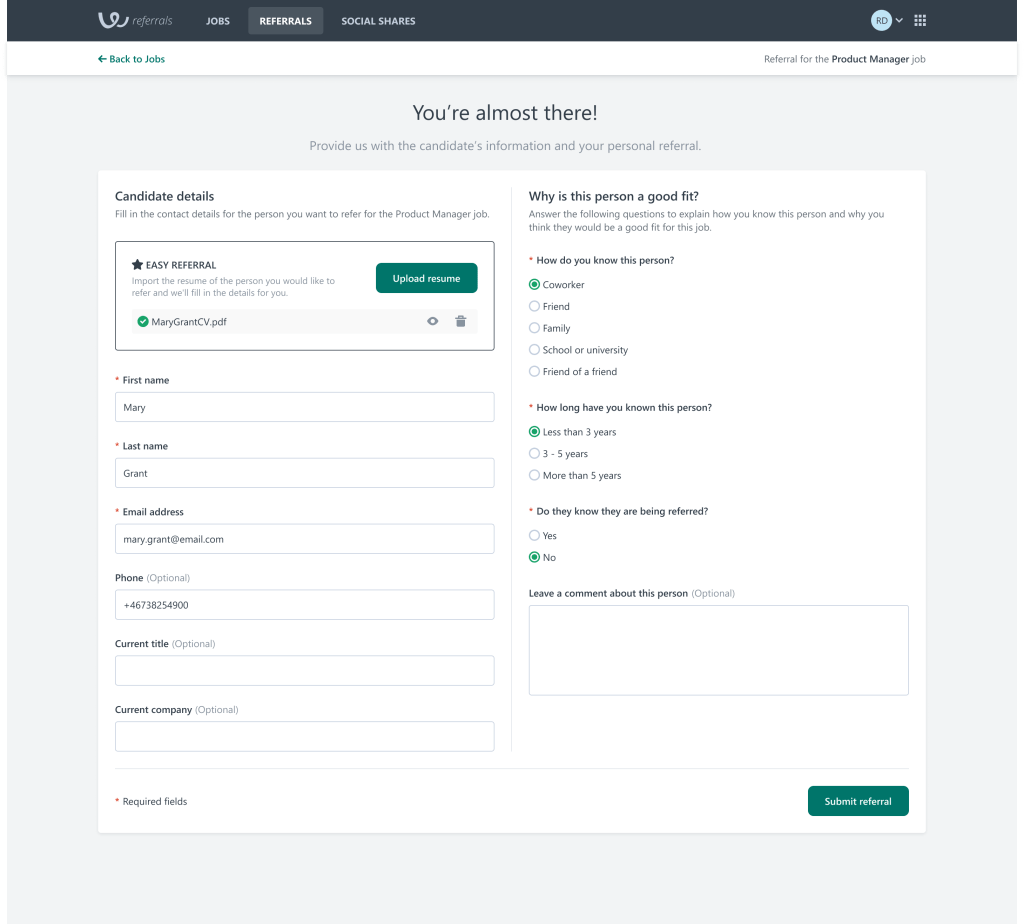The height and width of the screenshot is (924, 1024).
Task: Switch to the Social Shares tab
Action: click(378, 21)
